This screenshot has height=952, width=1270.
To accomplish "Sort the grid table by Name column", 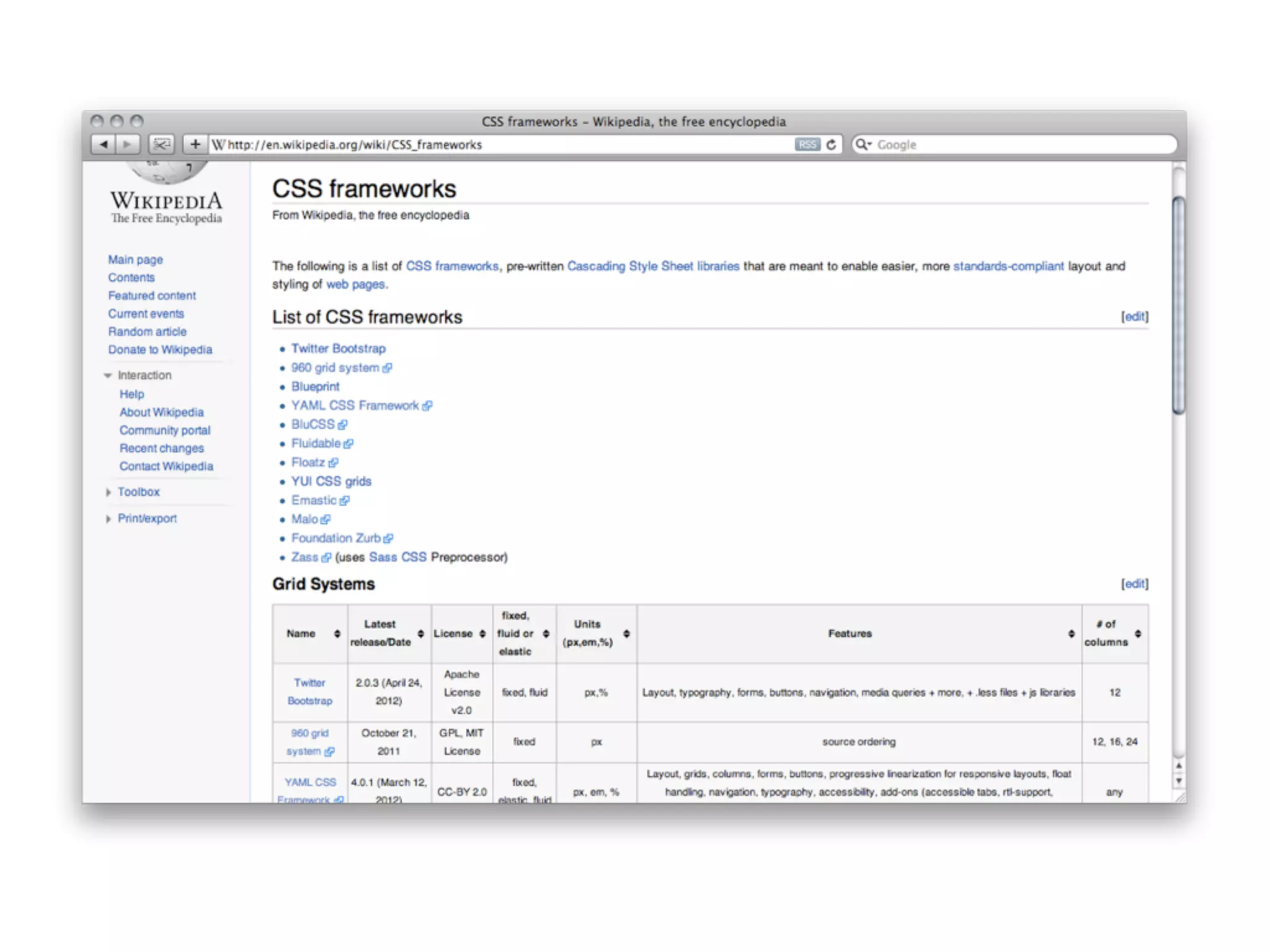I will tap(337, 633).
